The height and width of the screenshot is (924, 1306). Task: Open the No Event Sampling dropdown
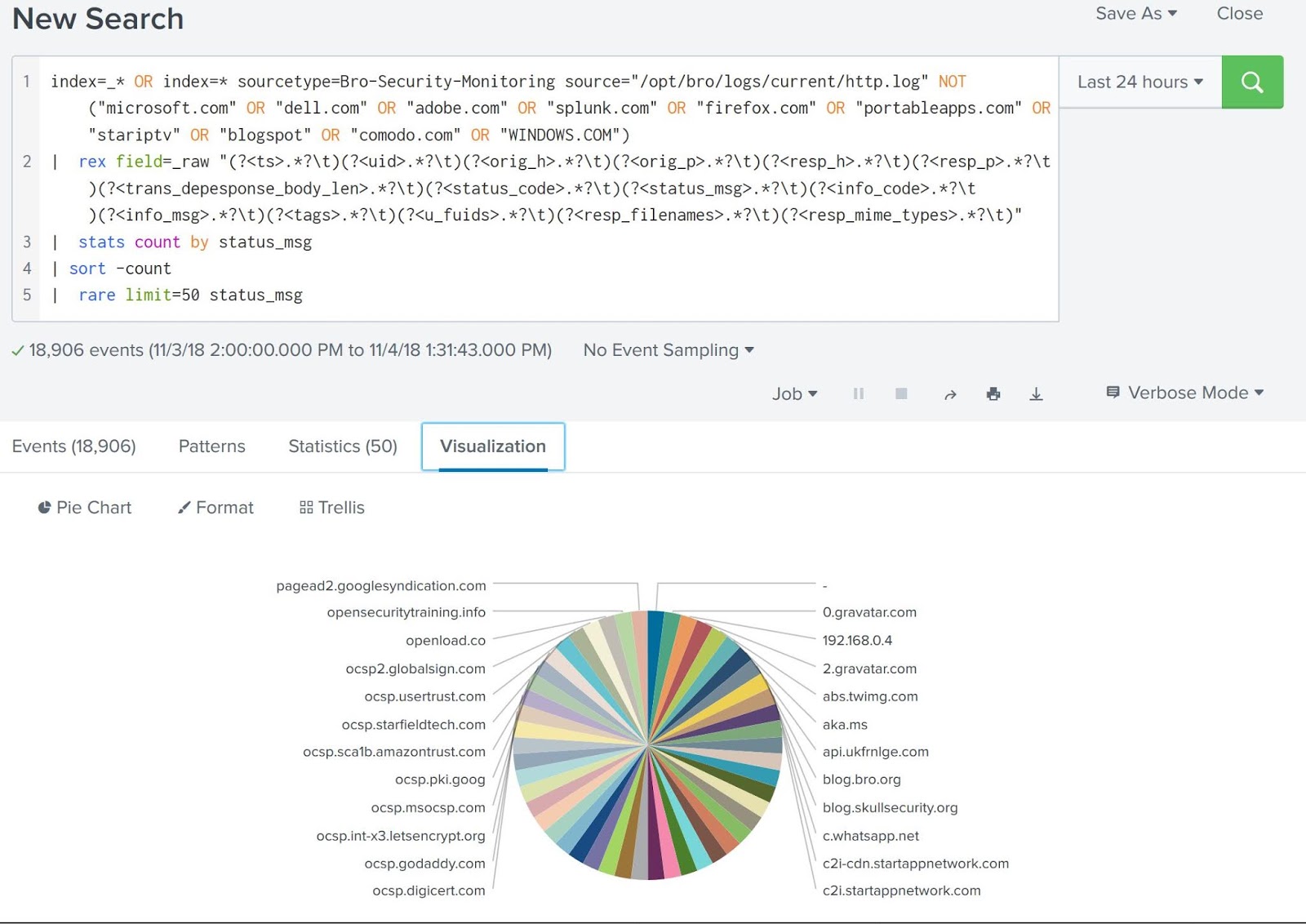point(668,349)
